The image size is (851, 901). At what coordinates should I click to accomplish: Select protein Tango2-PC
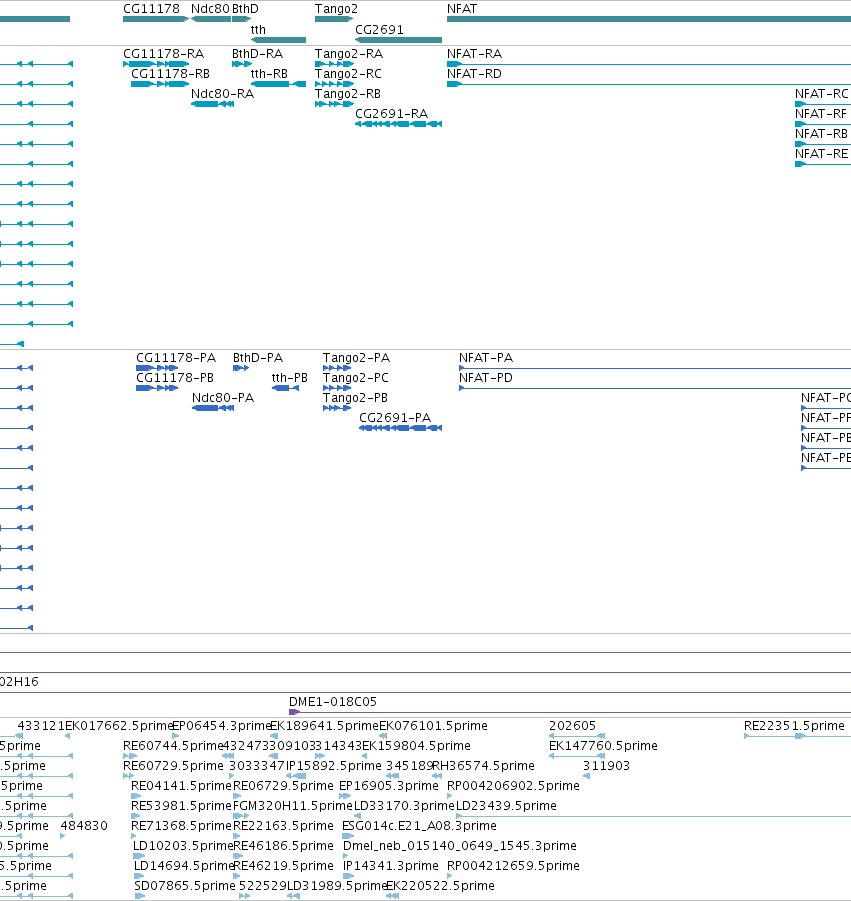[x=337, y=388]
